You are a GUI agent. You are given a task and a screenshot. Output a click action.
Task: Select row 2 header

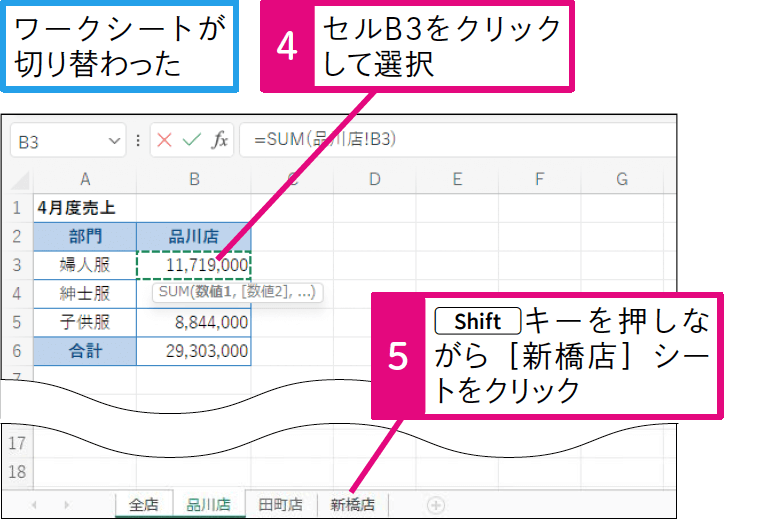point(17,237)
